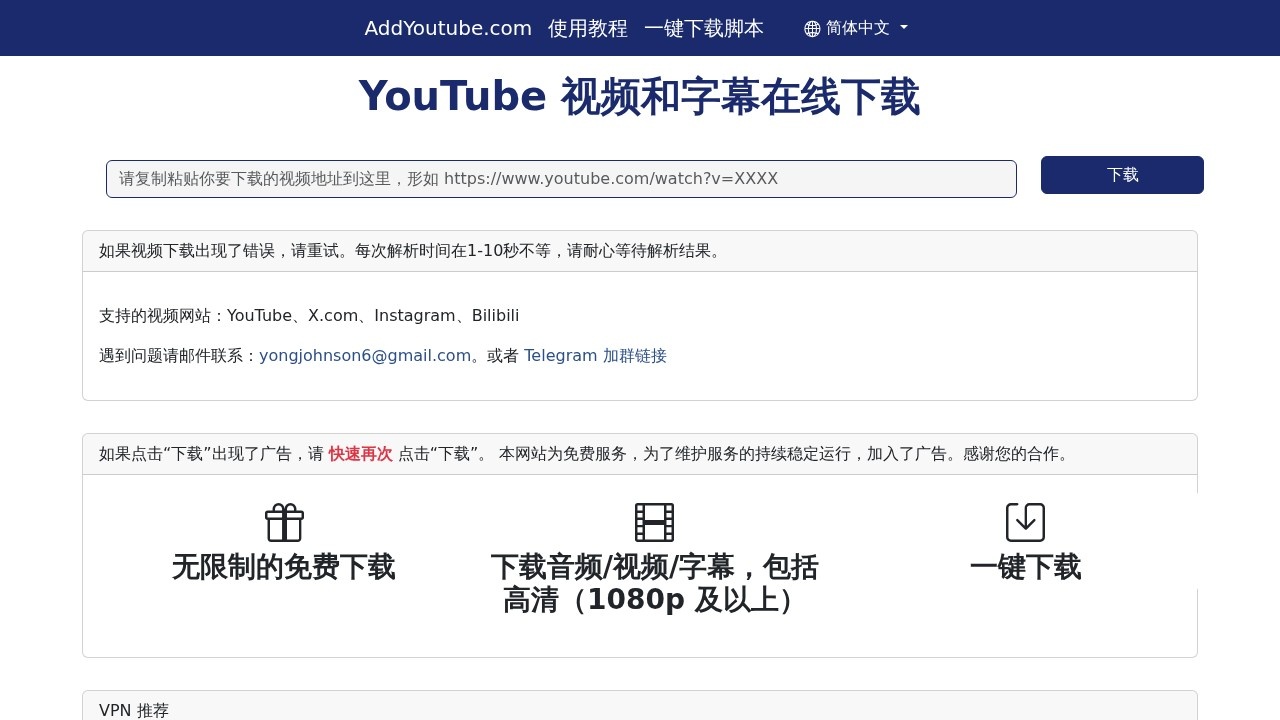Click the AddYoutube.com home link
The height and width of the screenshot is (720, 1280).
point(447,28)
